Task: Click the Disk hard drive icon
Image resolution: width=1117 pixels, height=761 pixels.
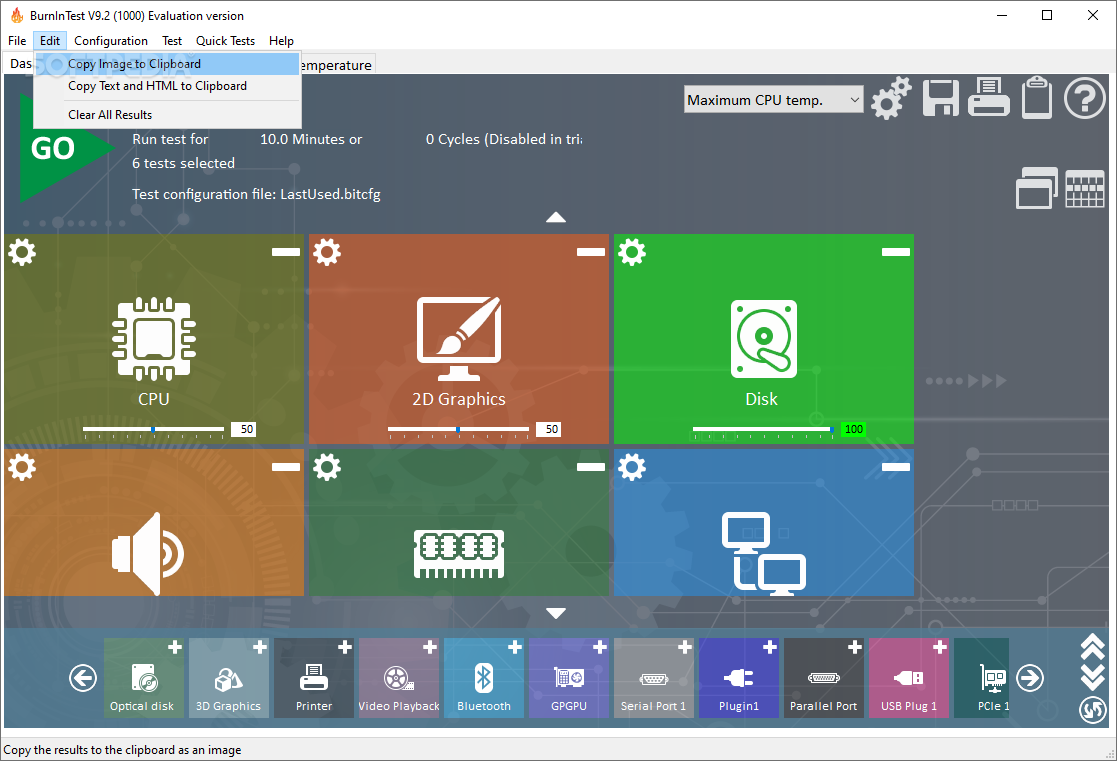Action: (764, 338)
